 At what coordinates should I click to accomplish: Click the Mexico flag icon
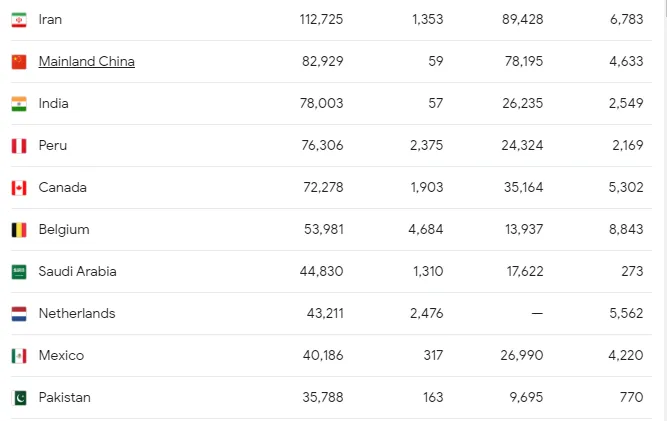click(x=19, y=356)
